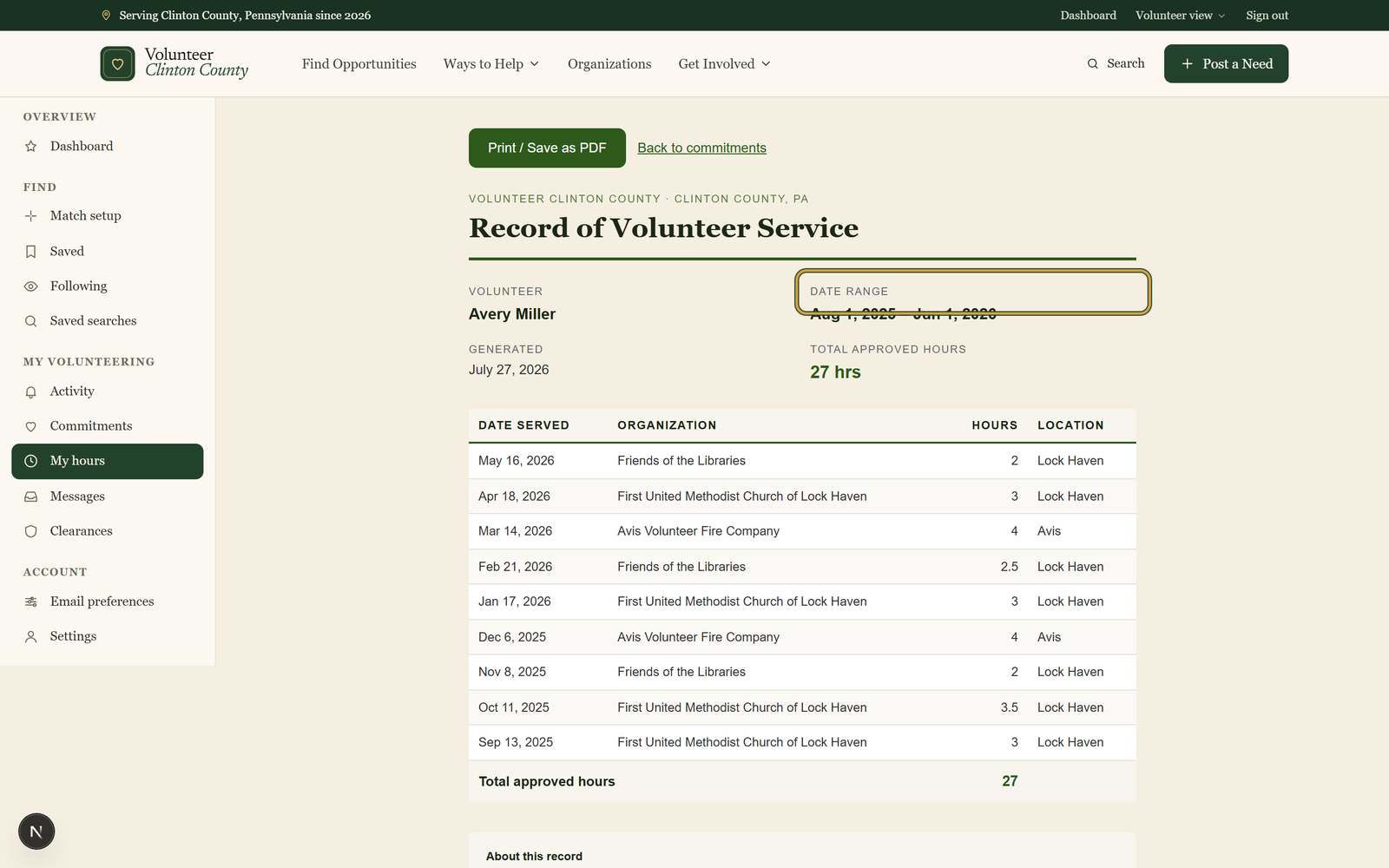The width and height of the screenshot is (1389, 868).
Task: Click Friends of the Libraries in Nov 8 row
Action: pyautogui.click(x=681, y=672)
